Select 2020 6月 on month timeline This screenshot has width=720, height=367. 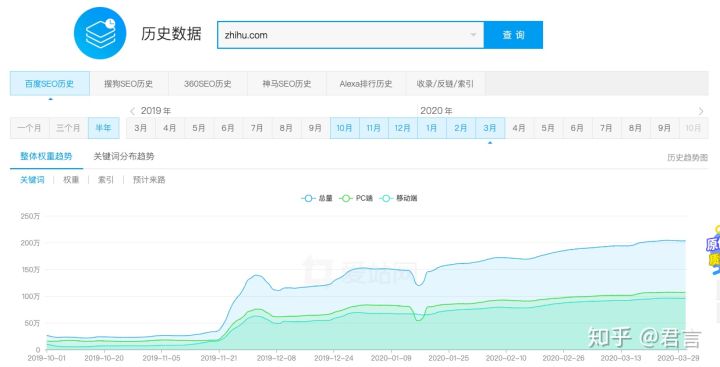[577, 128]
